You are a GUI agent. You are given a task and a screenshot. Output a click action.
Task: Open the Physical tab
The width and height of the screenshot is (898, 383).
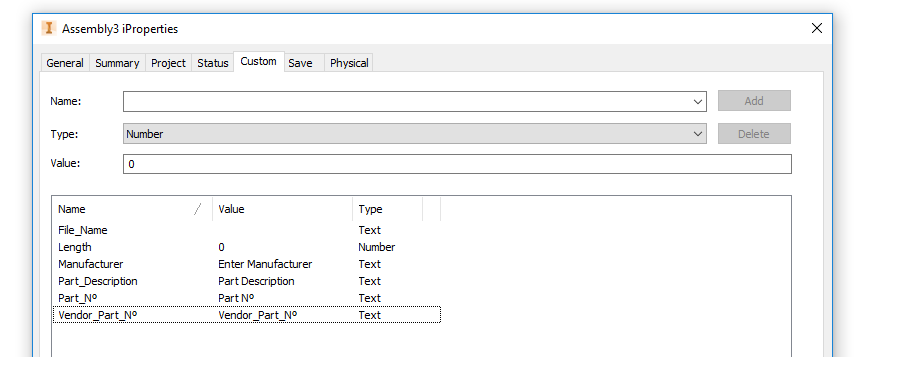(349, 63)
